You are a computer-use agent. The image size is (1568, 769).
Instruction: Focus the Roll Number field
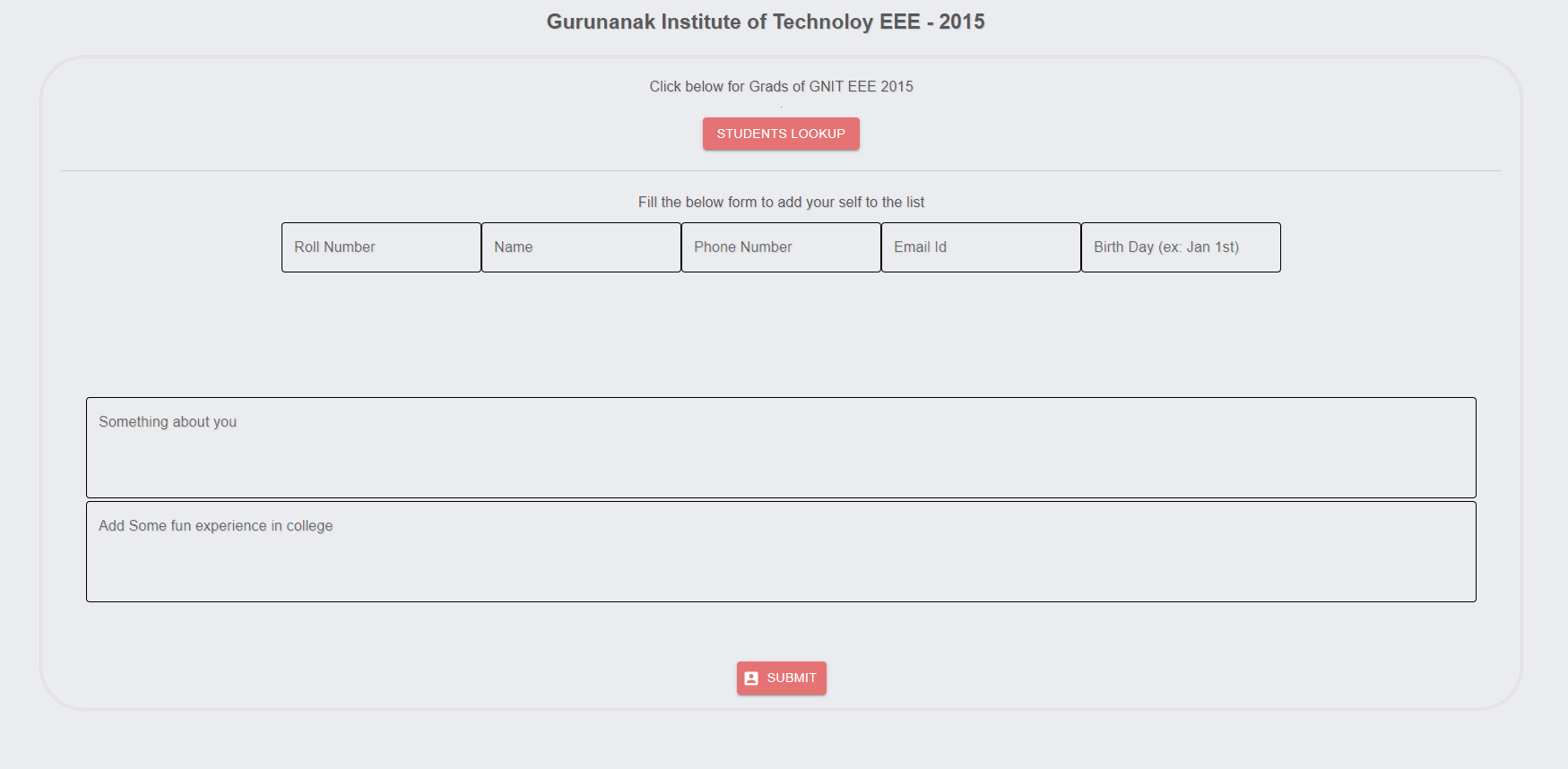[381, 247]
